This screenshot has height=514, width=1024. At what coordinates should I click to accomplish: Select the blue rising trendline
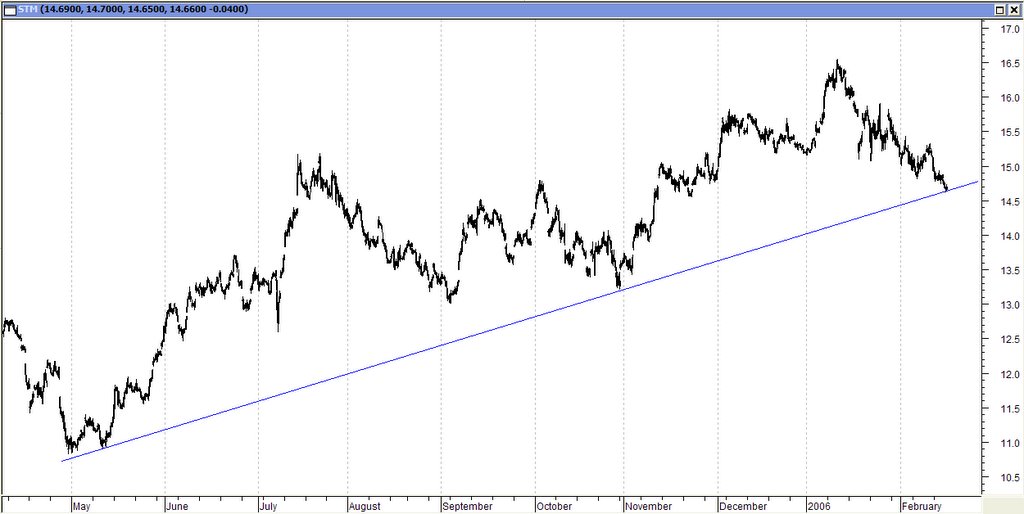[x=522, y=319]
